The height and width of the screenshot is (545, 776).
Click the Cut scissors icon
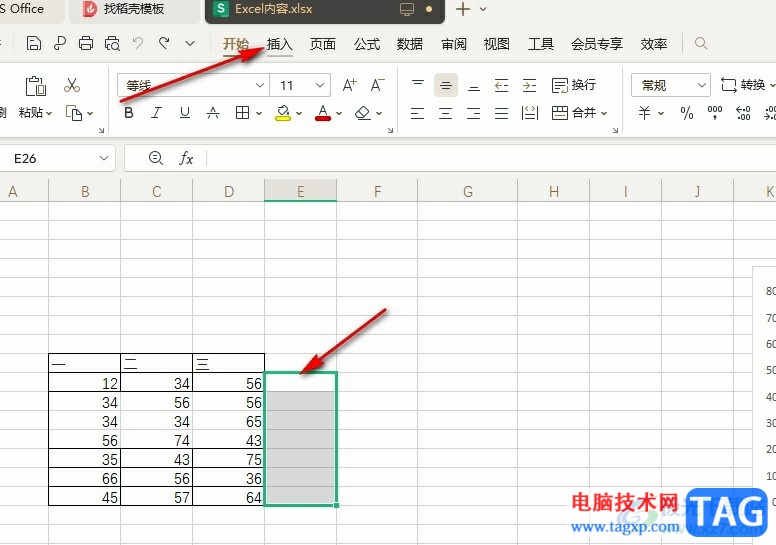[72, 85]
